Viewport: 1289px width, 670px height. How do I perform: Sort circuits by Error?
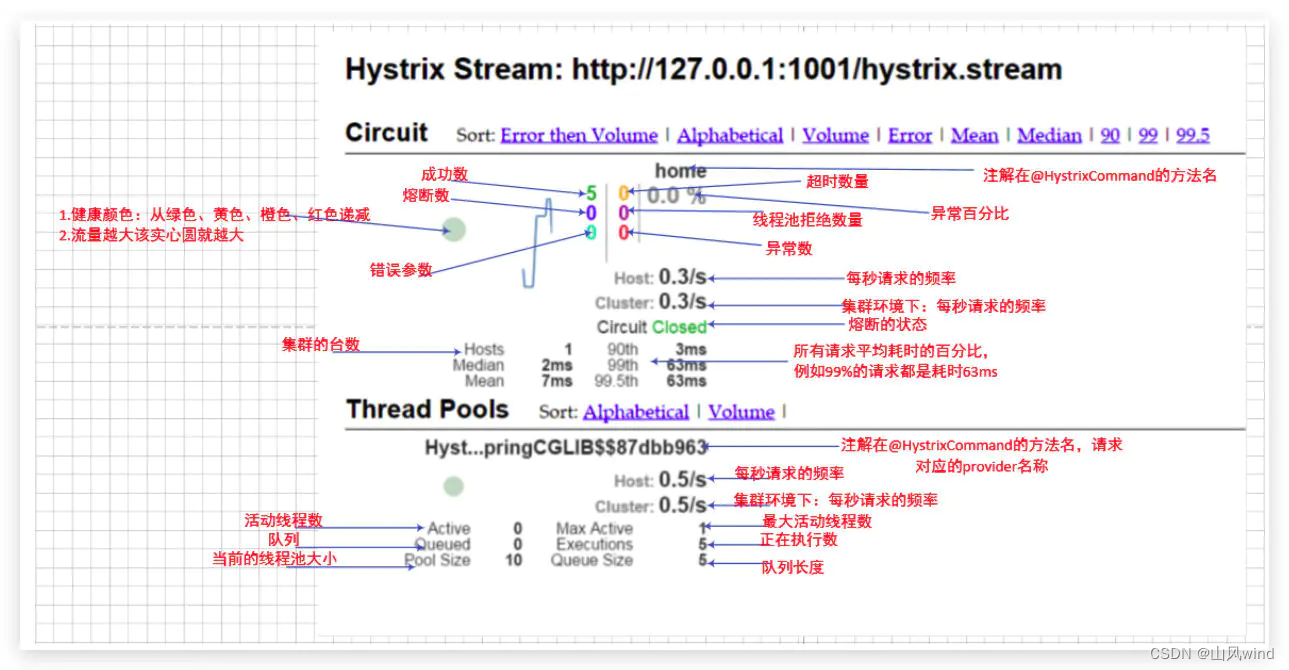909,135
